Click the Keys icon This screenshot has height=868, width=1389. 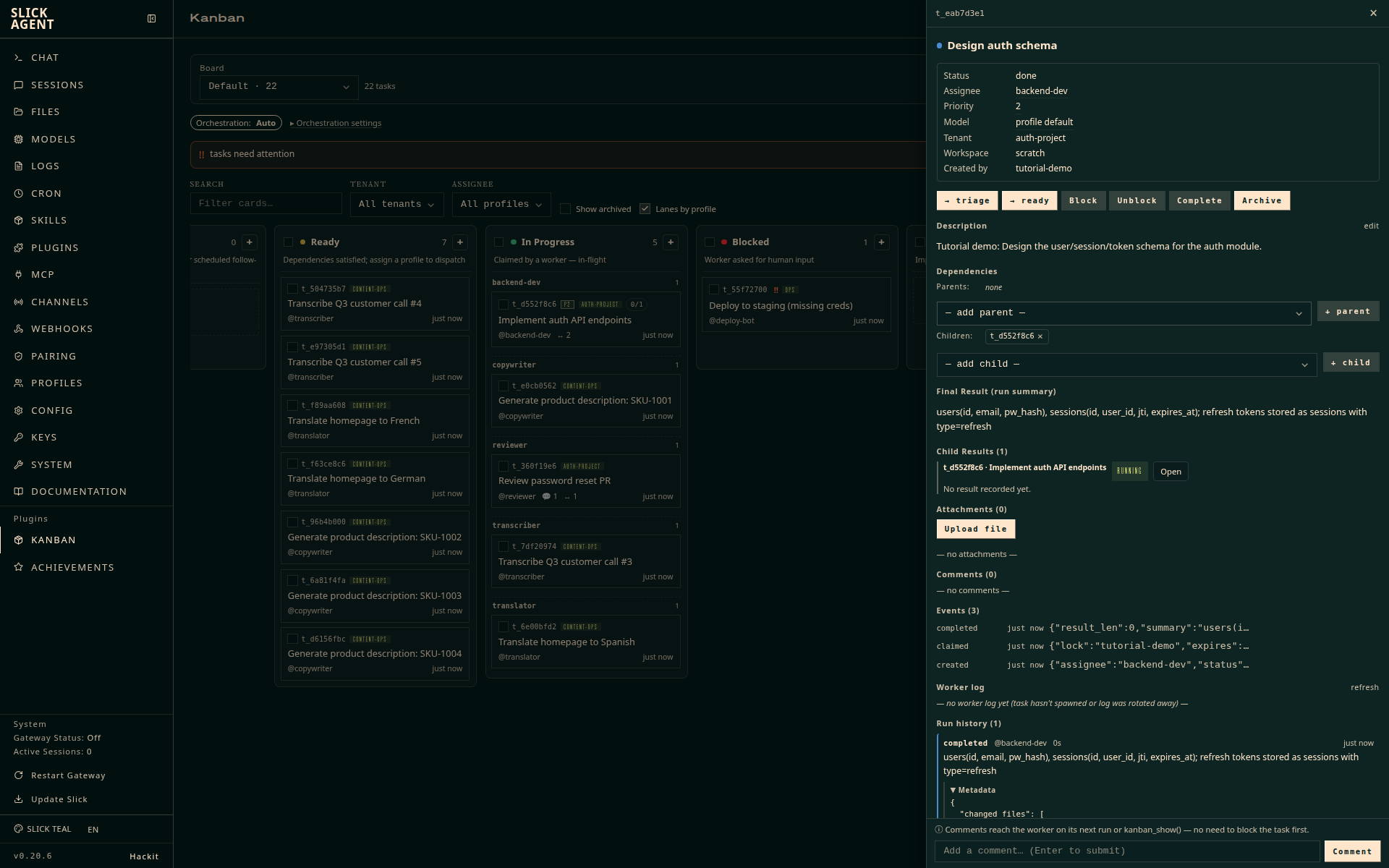tap(19, 437)
